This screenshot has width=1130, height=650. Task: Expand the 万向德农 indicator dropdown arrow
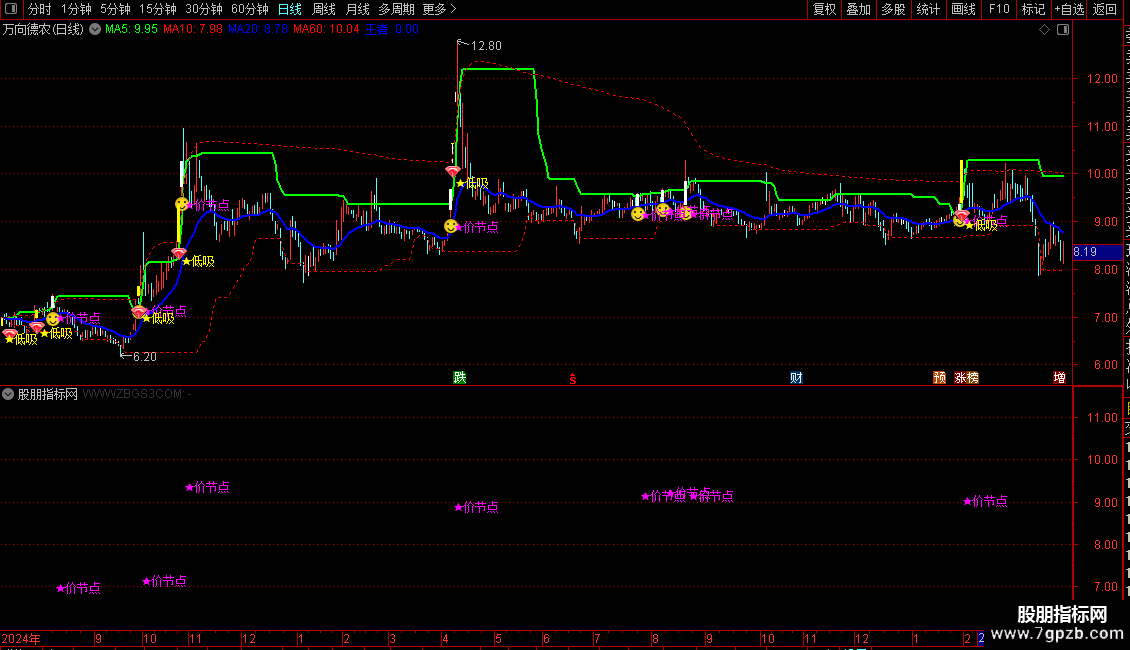pos(95,30)
